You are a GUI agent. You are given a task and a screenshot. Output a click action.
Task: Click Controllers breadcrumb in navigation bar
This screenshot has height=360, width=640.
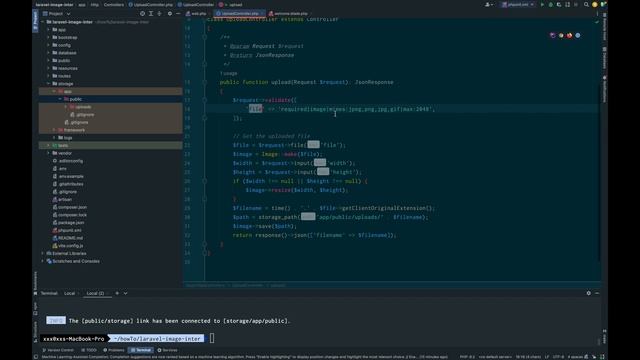click(x=113, y=4)
